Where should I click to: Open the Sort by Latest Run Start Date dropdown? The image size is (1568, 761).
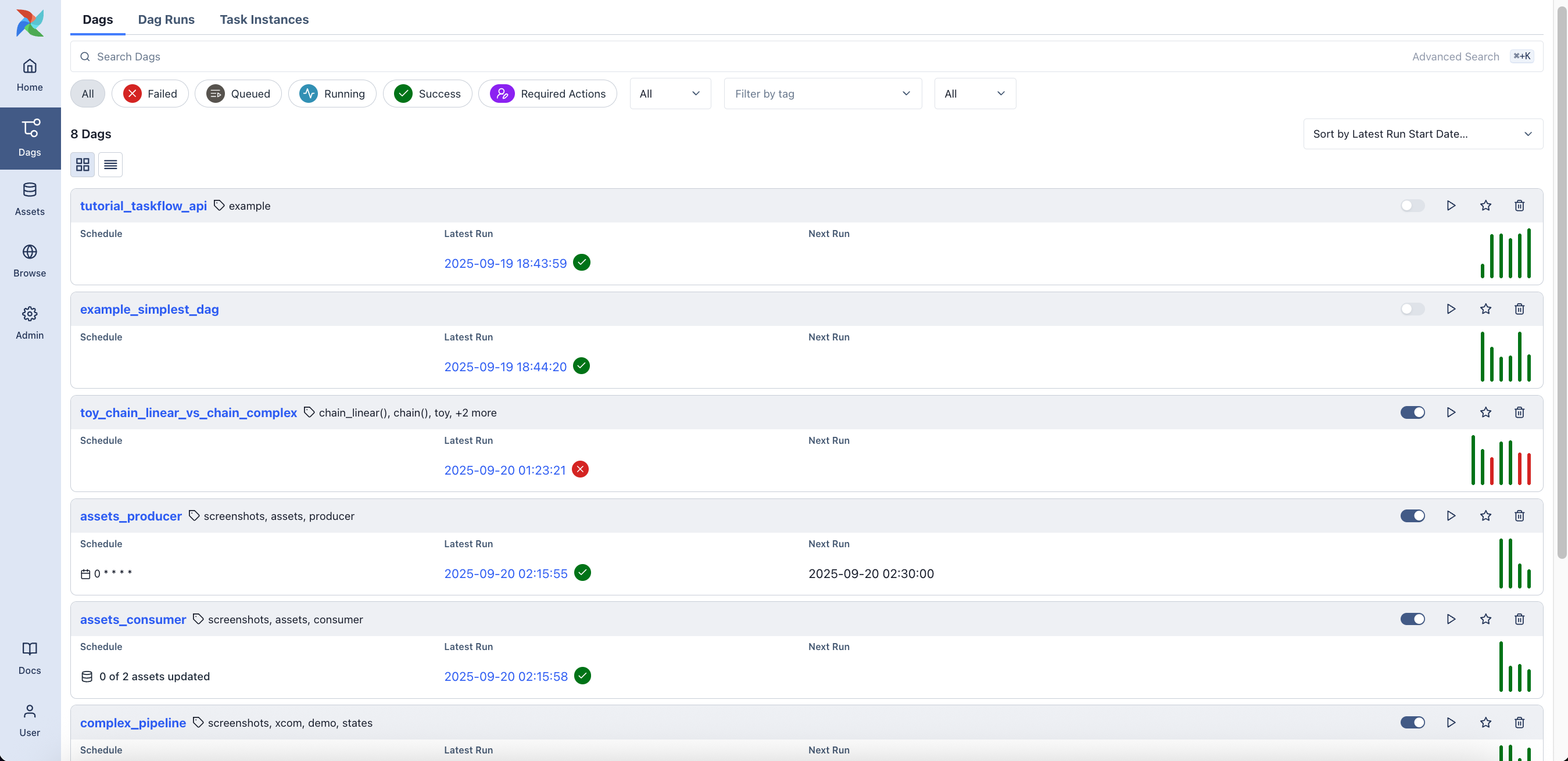click(x=1423, y=134)
